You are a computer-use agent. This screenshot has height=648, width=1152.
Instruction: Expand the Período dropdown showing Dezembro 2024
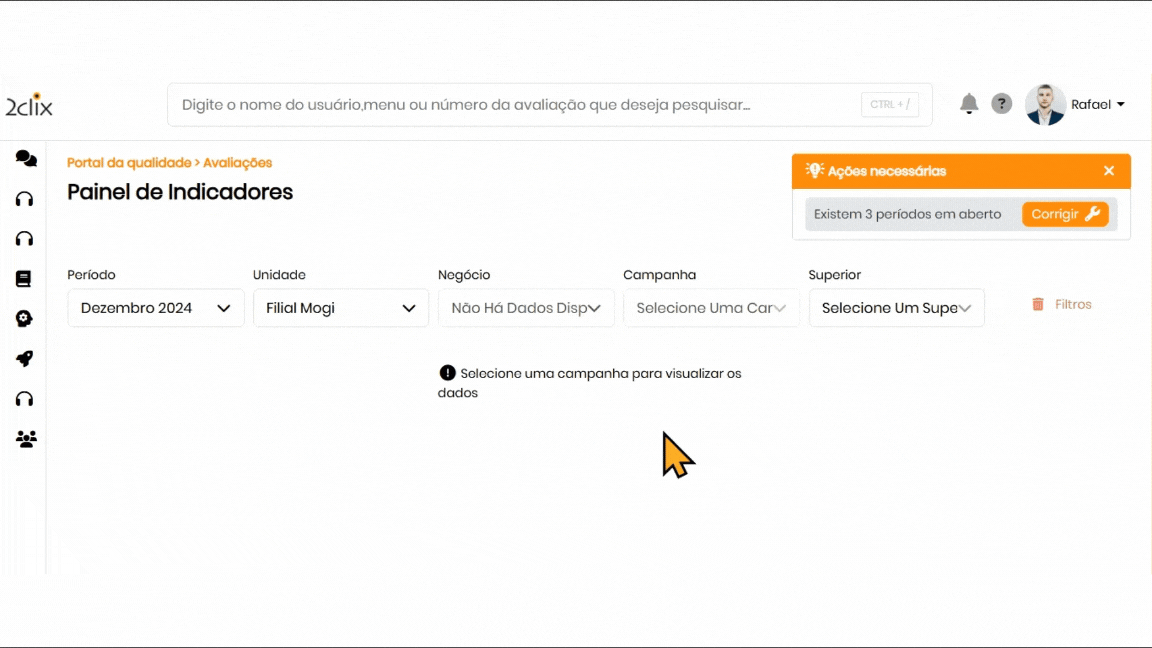(156, 308)
